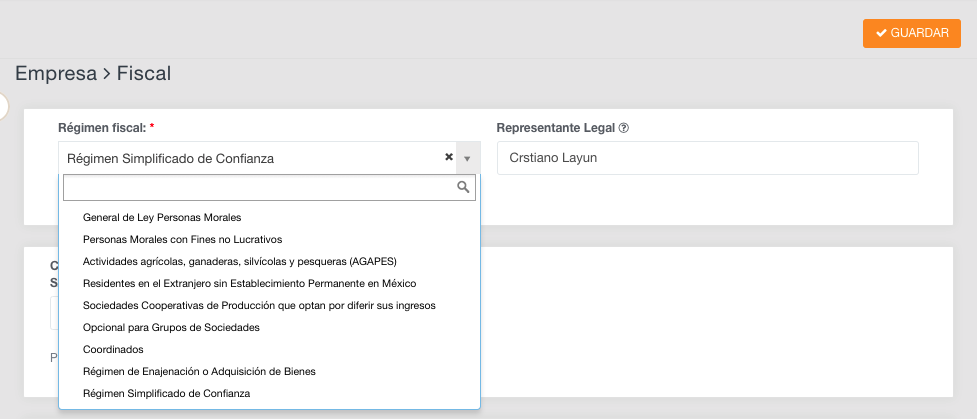Select Sociedades Cooperativas de Producción option

tap(259, 305)
